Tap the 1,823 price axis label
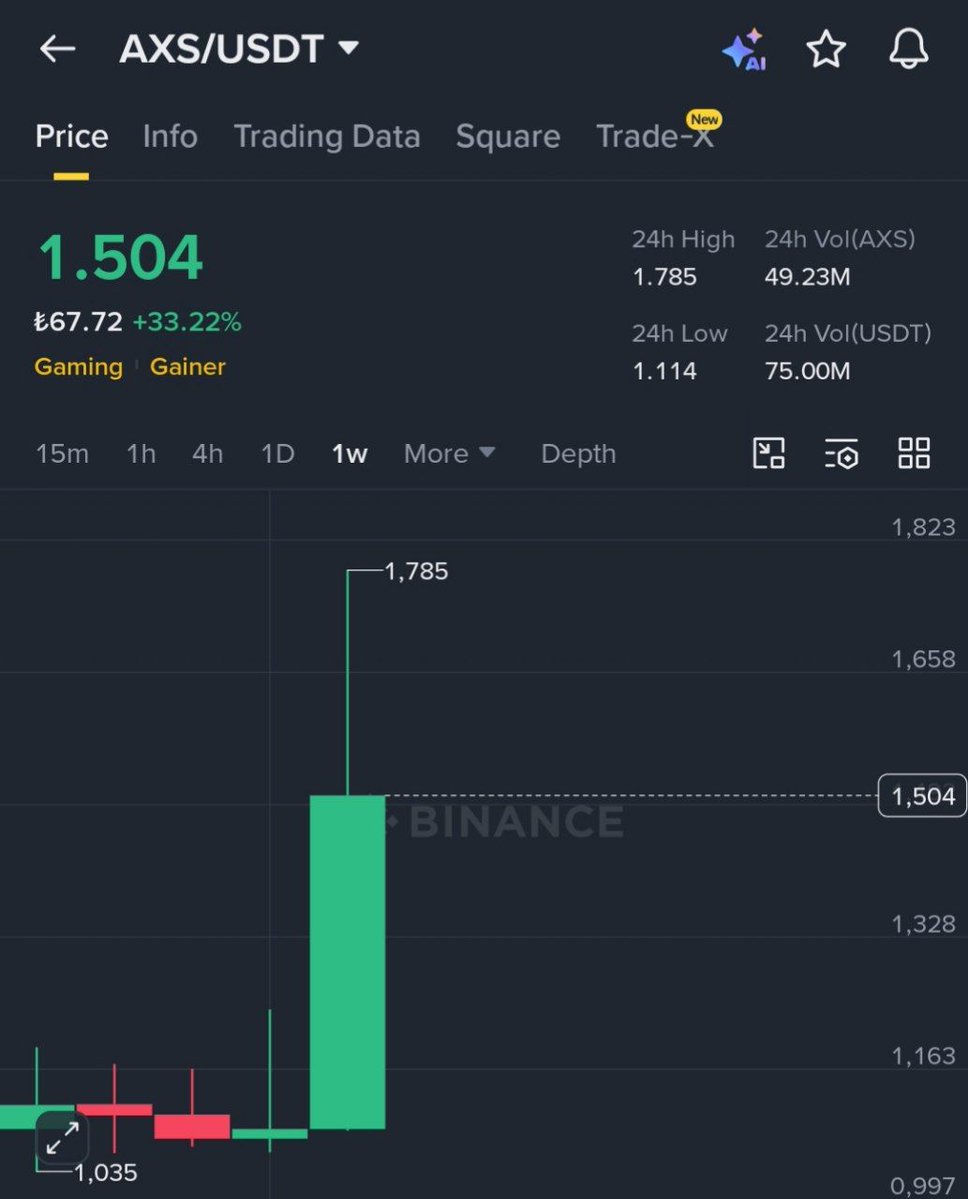The image size is (968, 1199). point(924,528)
